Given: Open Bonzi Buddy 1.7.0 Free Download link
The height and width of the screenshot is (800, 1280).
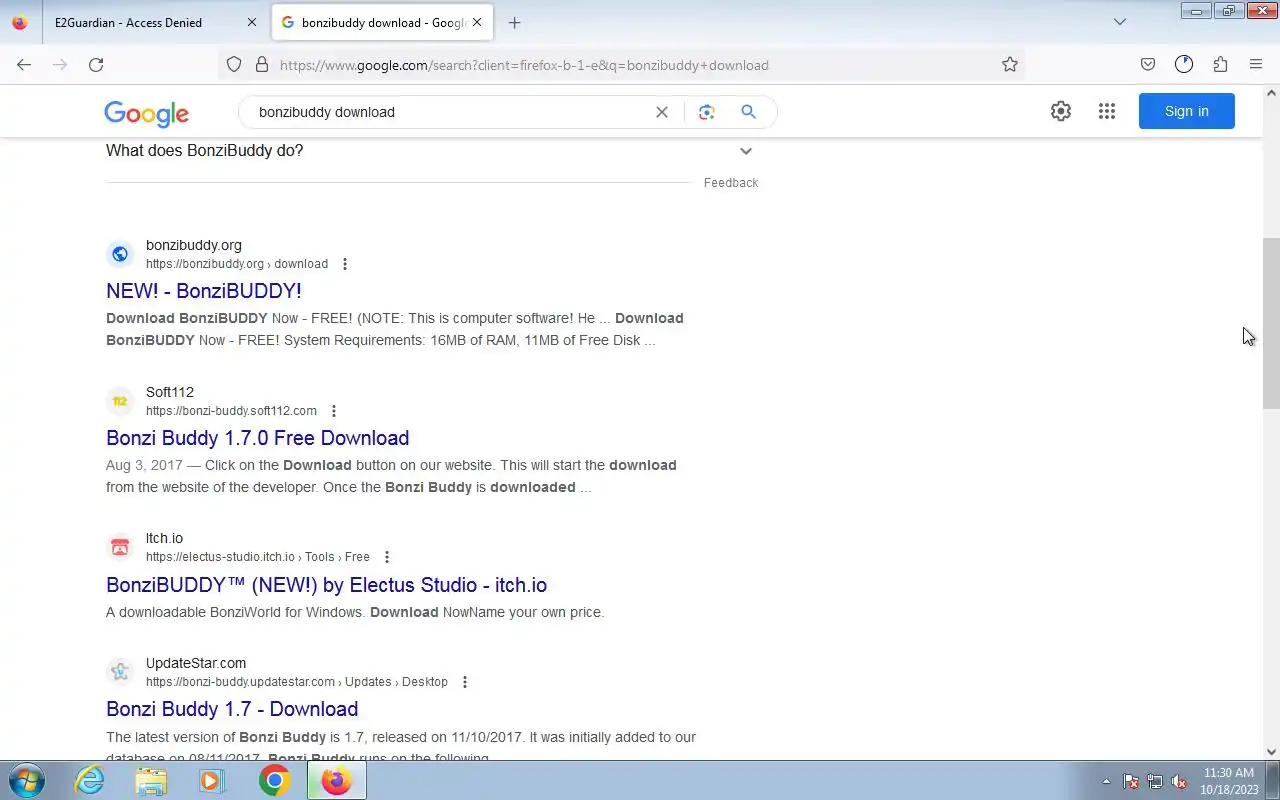Looking at the screenshot, I should (258, 438).
